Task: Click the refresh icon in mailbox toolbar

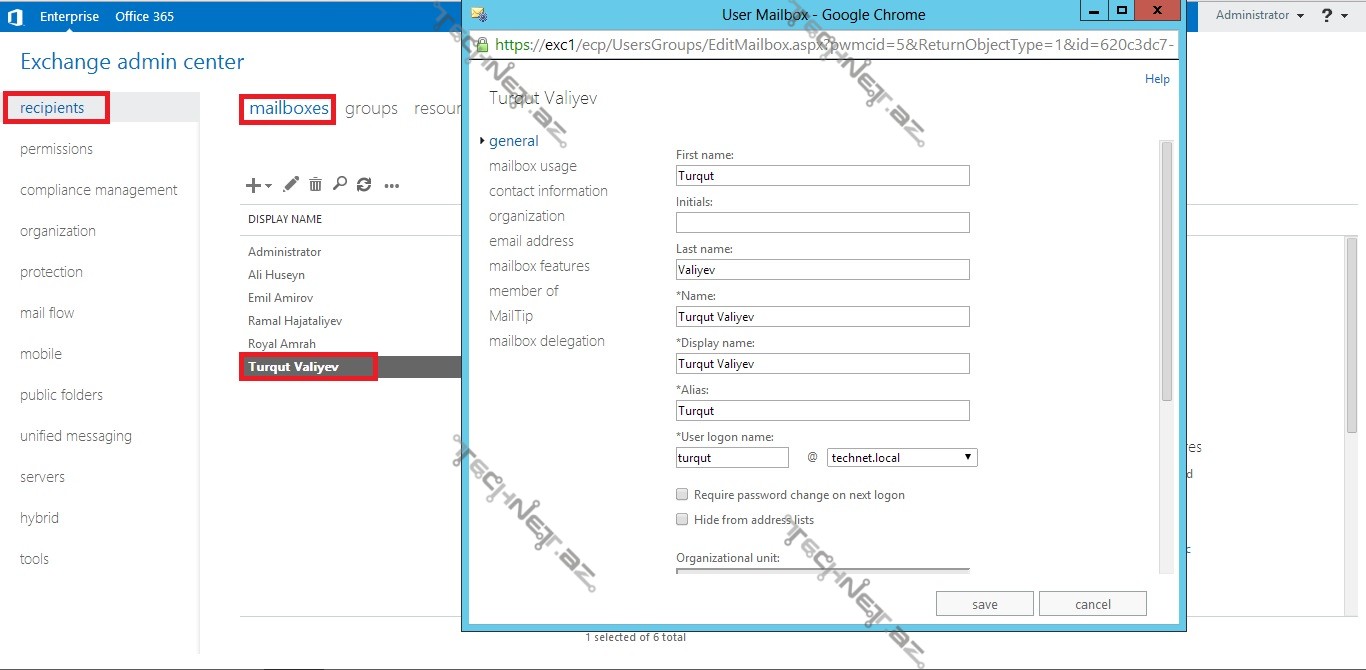Action: coord(364,185)
